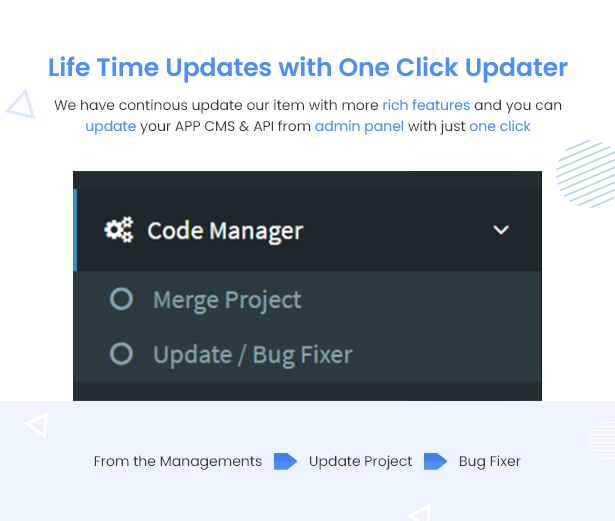
Task: Click the white triangle left of footer band
Action: click(37, 425)
